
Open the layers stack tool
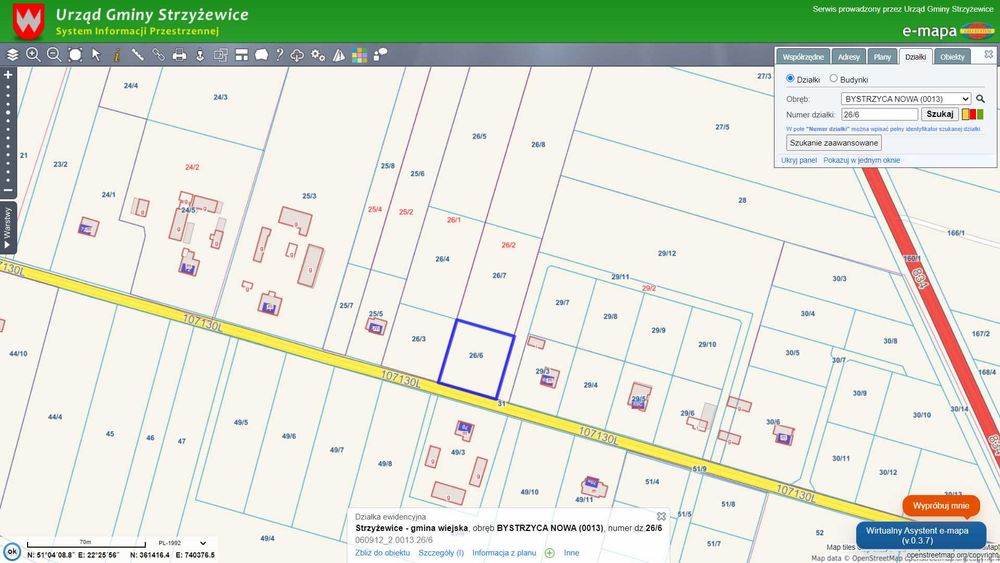13,55
